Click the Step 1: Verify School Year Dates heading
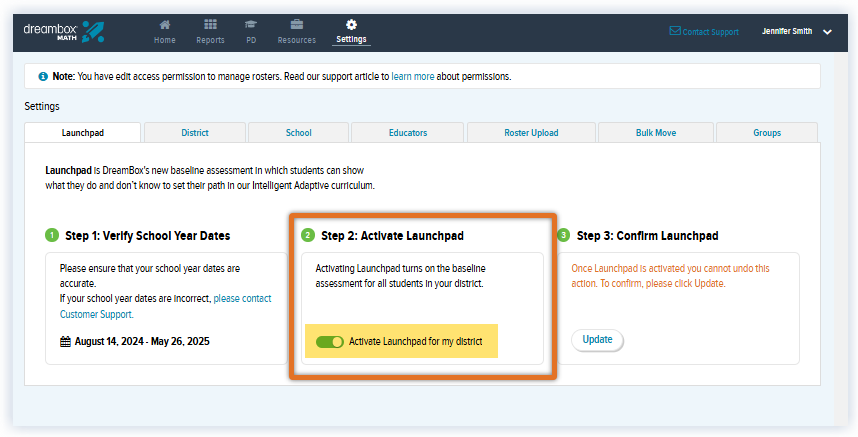 coord(148,236)
